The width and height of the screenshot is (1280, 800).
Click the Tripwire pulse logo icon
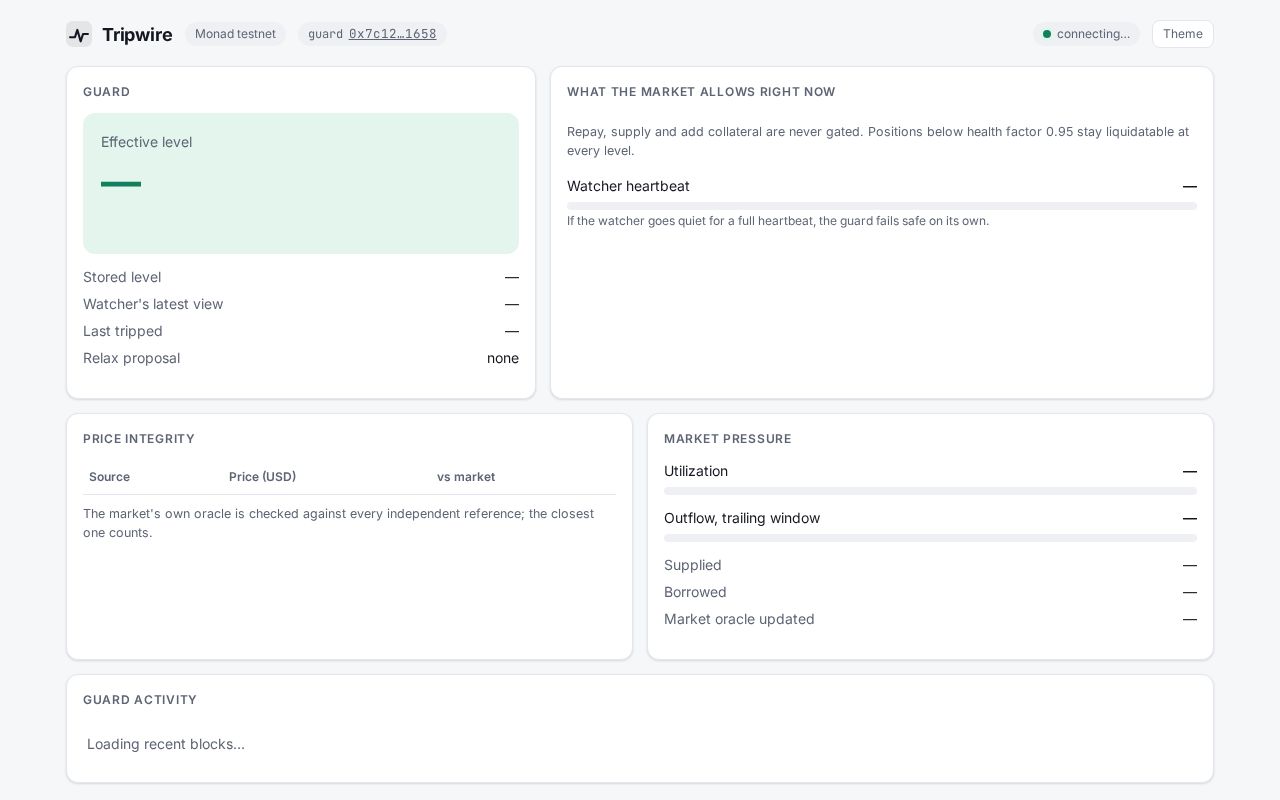point(79,34)
